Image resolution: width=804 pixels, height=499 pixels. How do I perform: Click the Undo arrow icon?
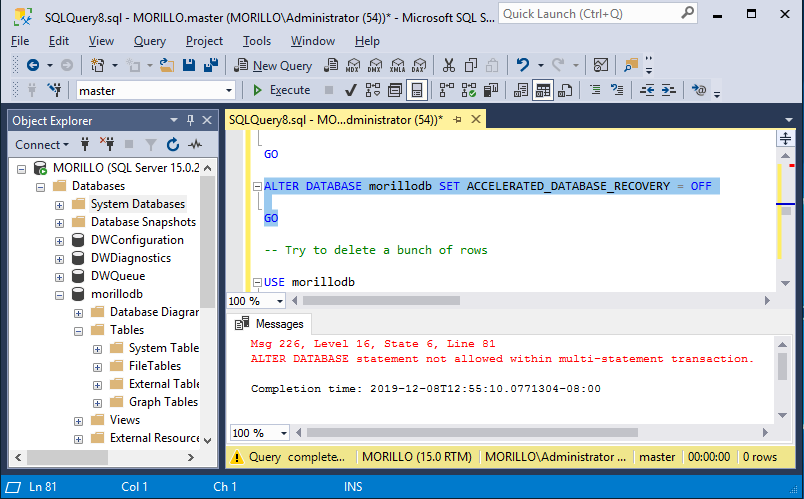point(522,65)
